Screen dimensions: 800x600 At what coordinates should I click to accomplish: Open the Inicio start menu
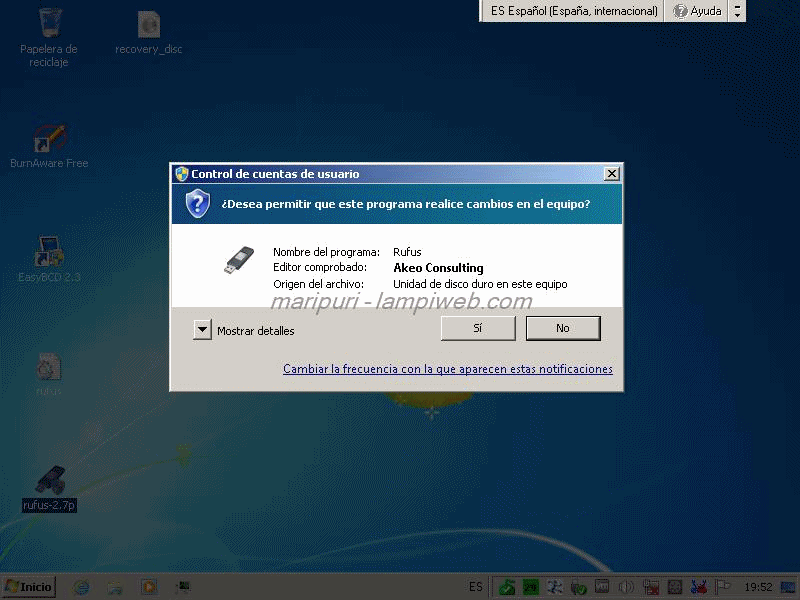click(29, 587)
